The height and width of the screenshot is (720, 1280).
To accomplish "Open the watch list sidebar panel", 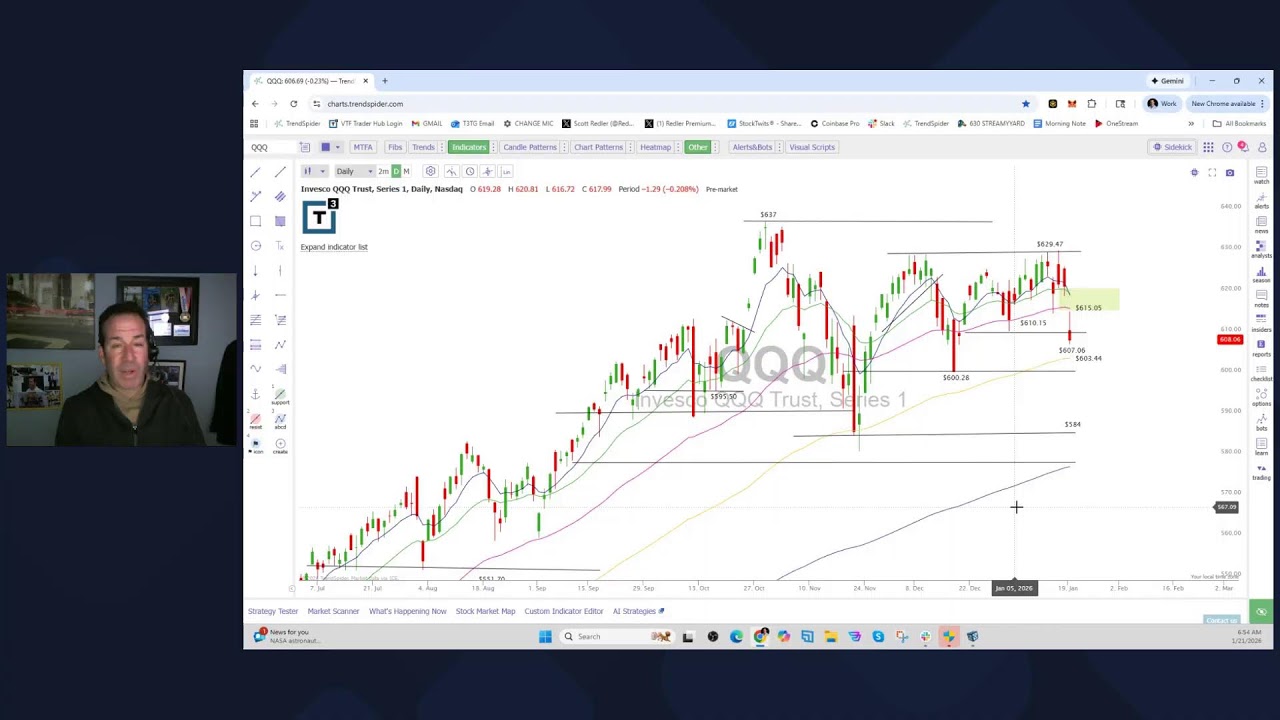I will pos(1262,175).
